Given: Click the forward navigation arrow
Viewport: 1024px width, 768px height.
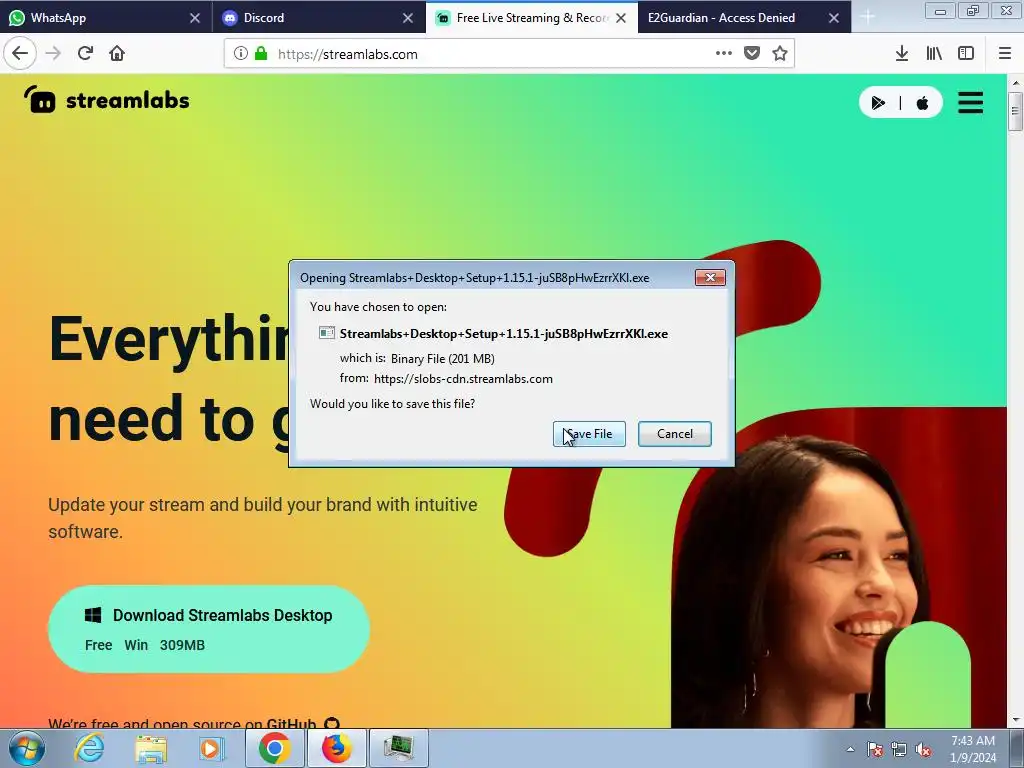Looking at the screenshot, I should [53, 54].
